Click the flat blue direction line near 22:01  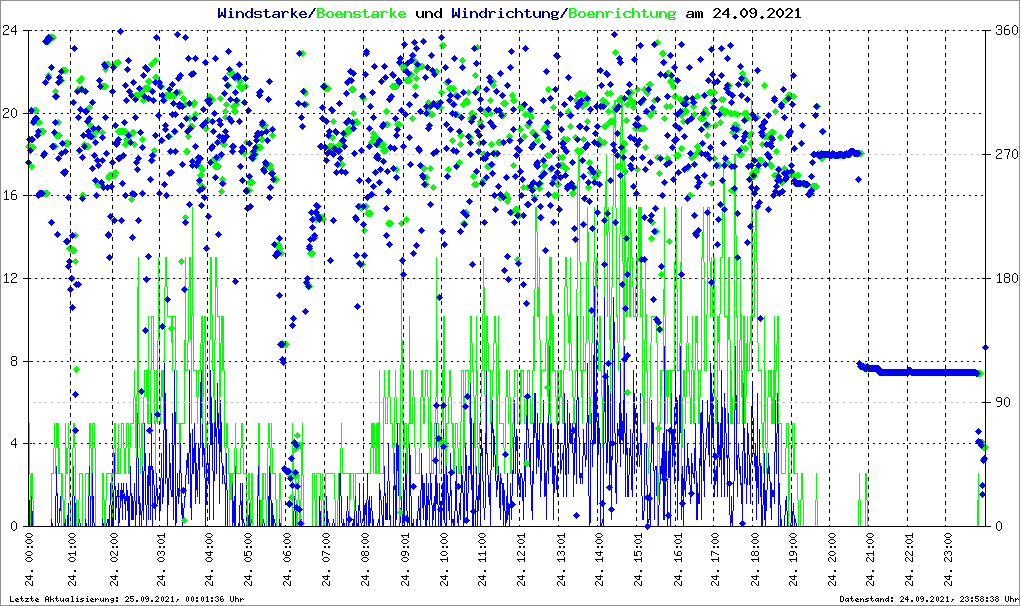click(x=910, y=372)
